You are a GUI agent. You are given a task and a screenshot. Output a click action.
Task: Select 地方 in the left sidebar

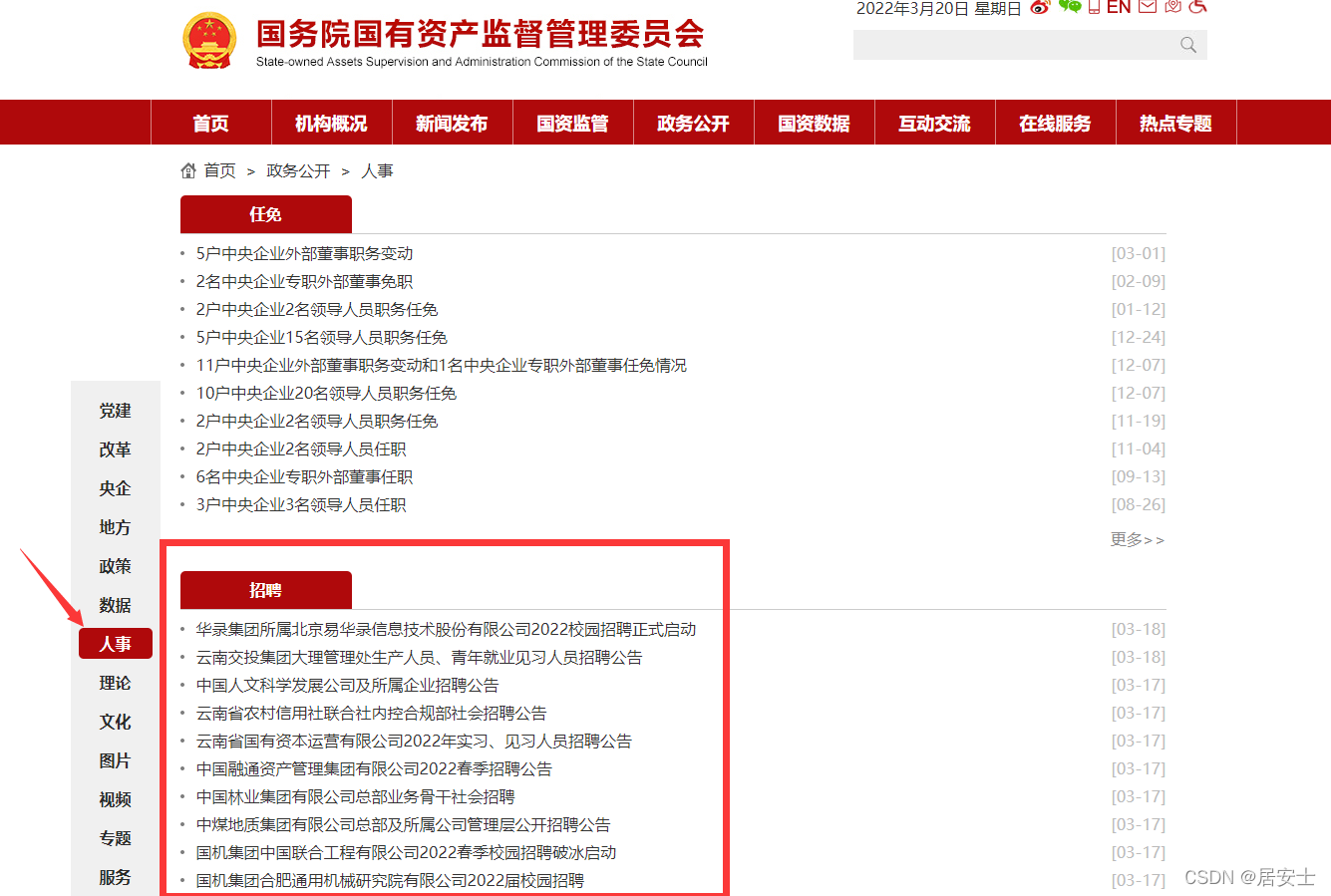pyautogui.click(x=115, y=527)
